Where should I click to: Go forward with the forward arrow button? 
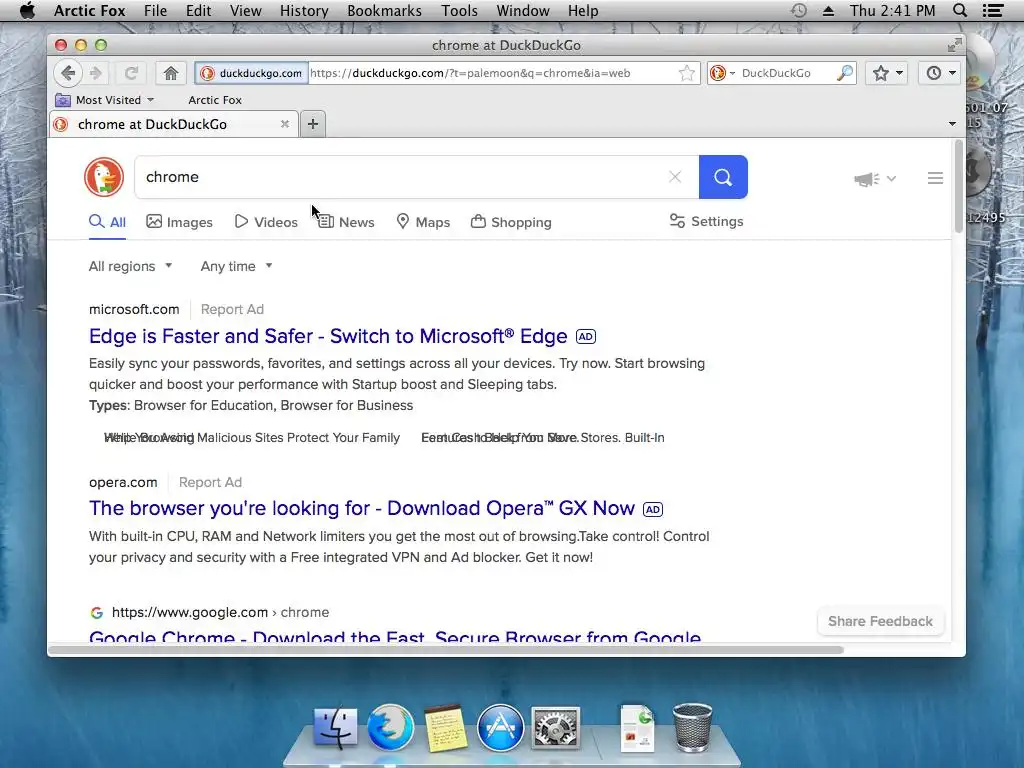tap(95, 73)
